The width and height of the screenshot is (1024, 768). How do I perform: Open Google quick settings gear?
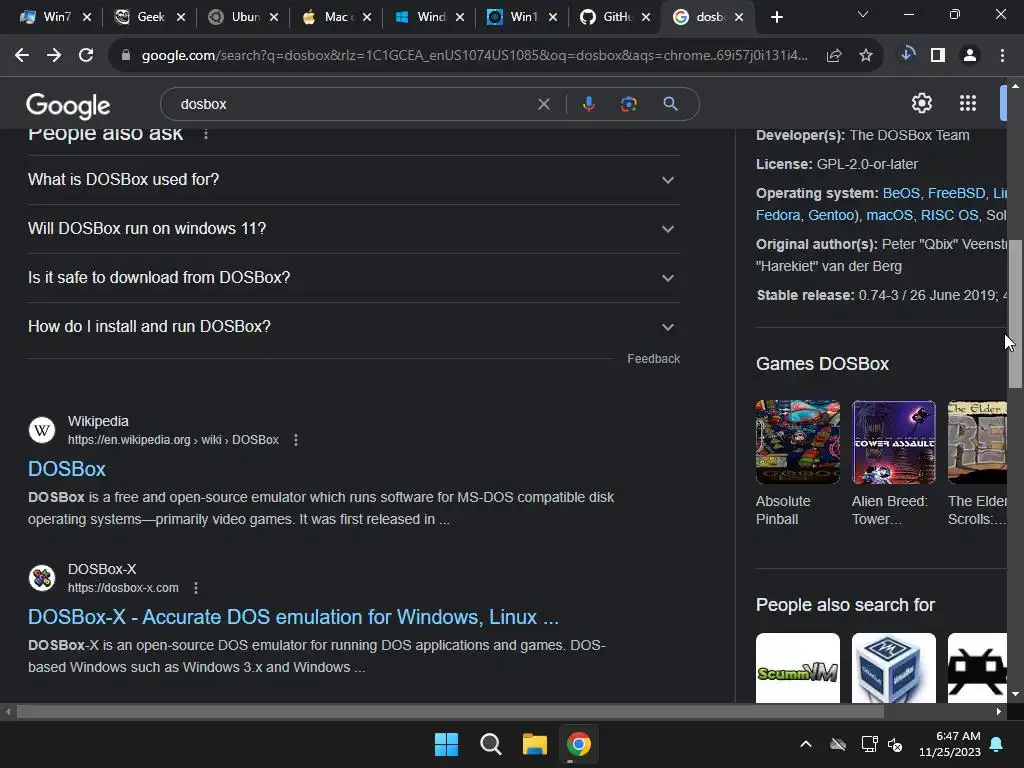coord(921,103)
